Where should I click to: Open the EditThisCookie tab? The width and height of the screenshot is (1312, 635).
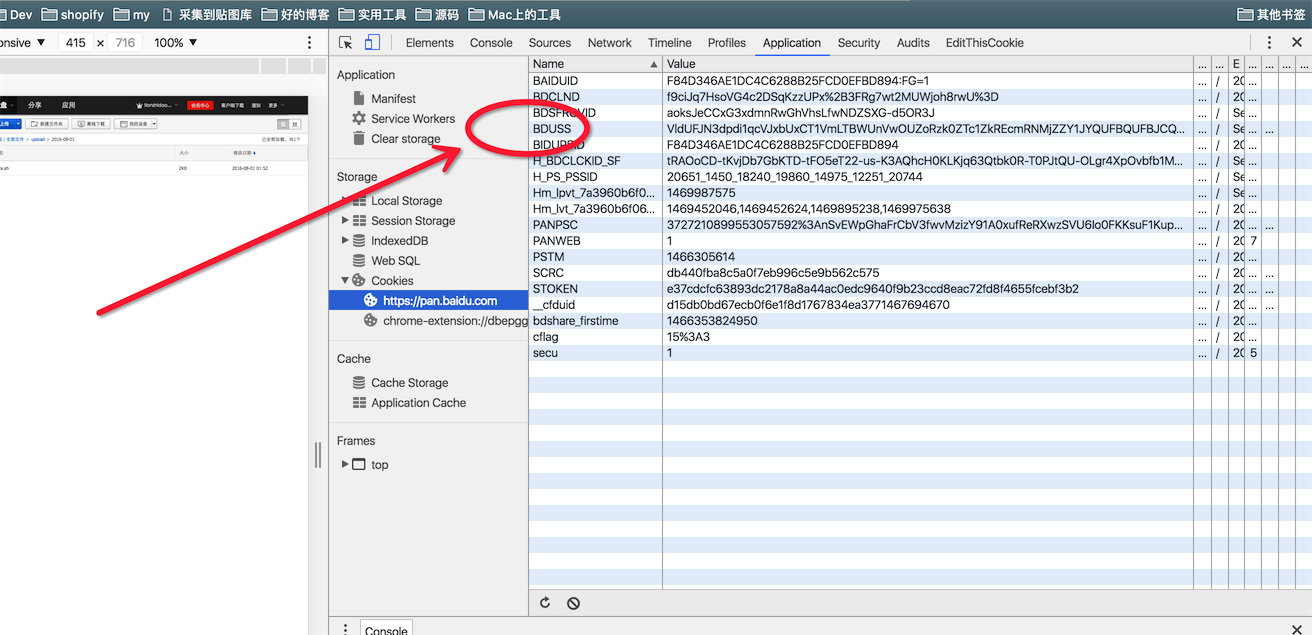pyautogui.click(x=985, y=43)
